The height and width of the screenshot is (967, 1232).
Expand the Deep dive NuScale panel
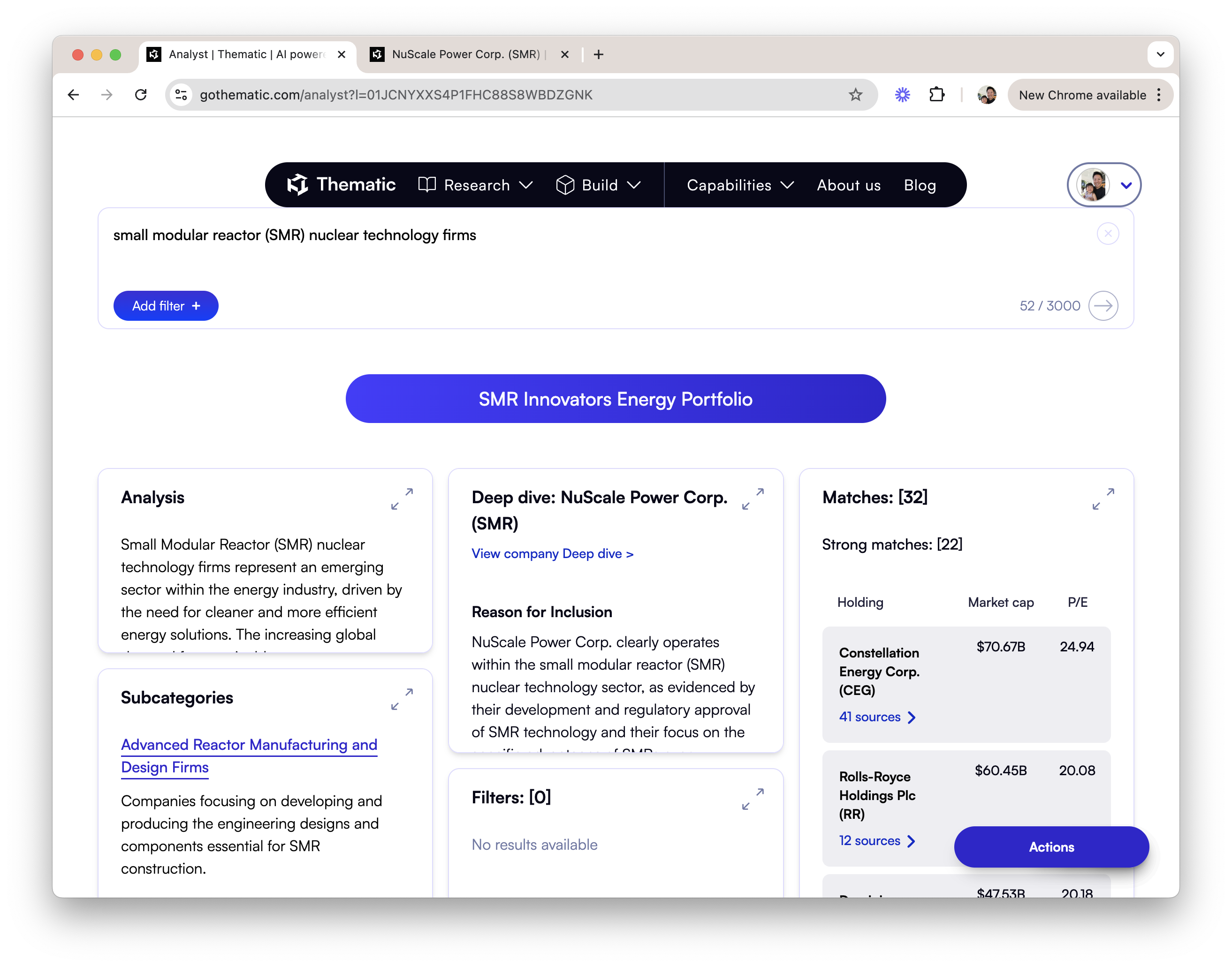pos(753,499)
